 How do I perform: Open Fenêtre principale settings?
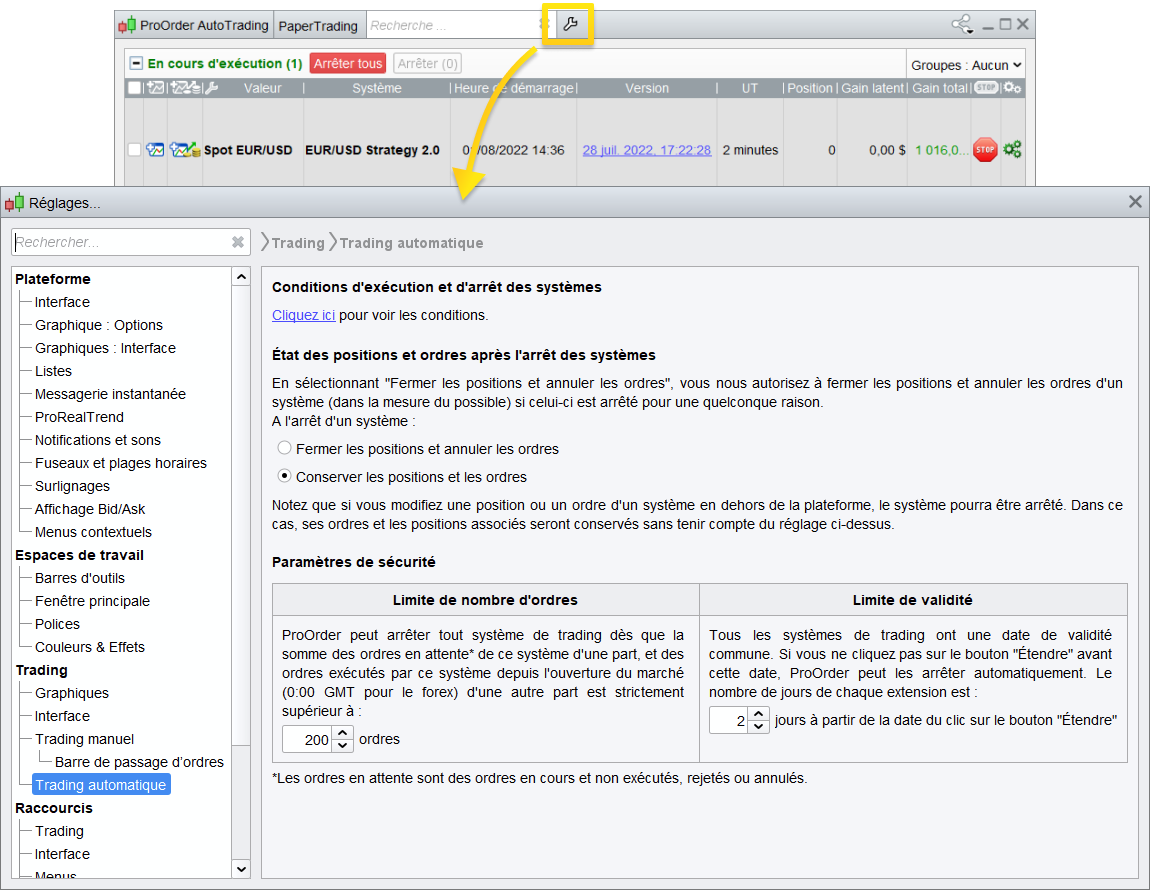coord(92,601)
